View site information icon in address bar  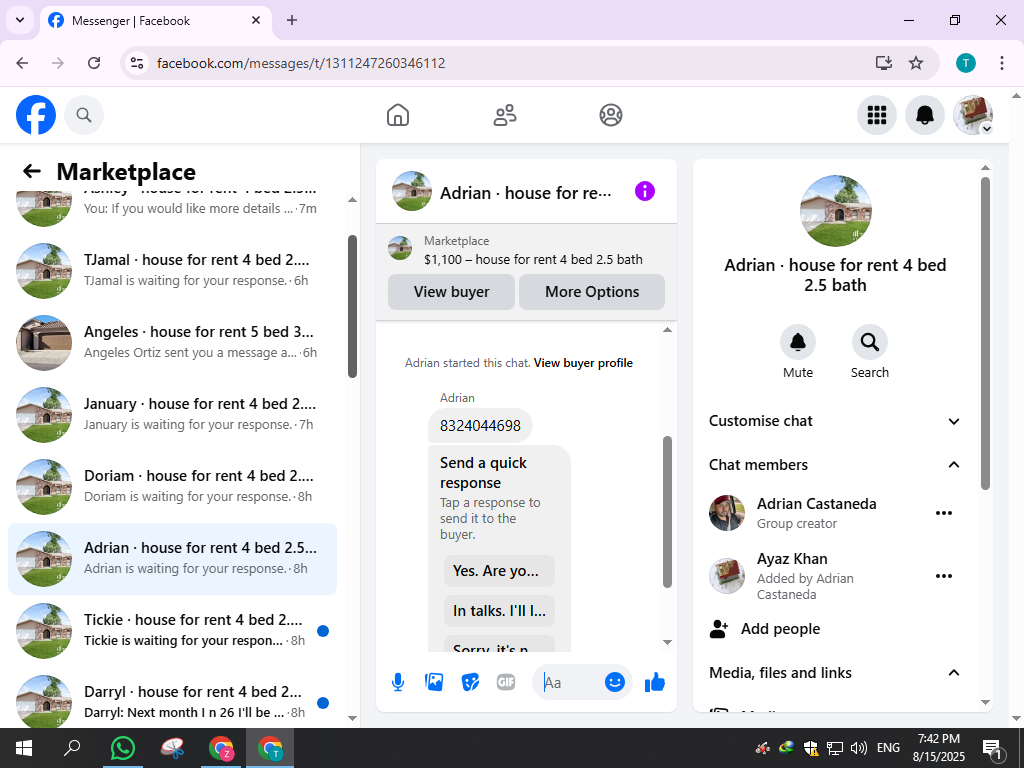(x=136, y=63)
